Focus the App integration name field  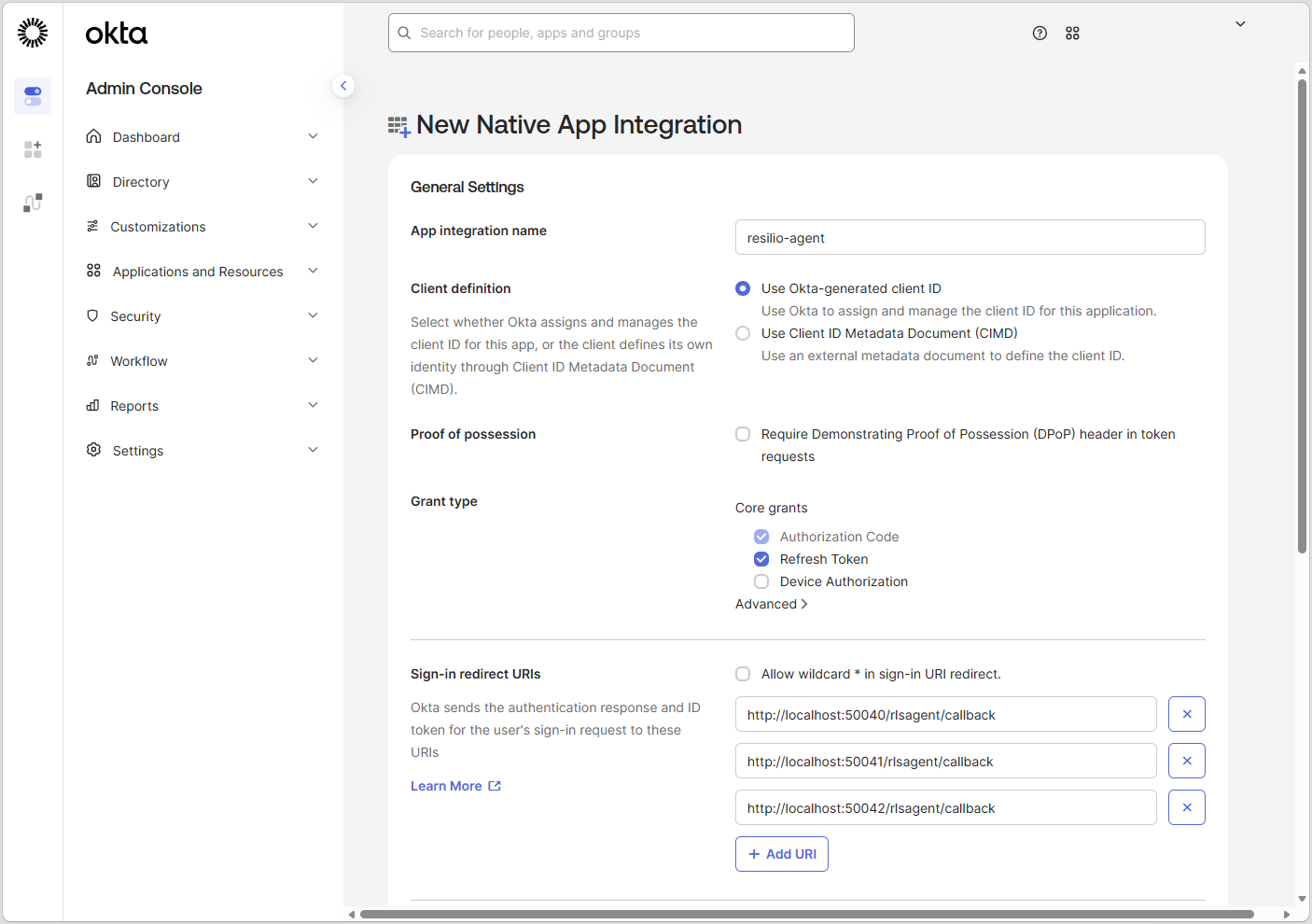[x=970, y=237]
